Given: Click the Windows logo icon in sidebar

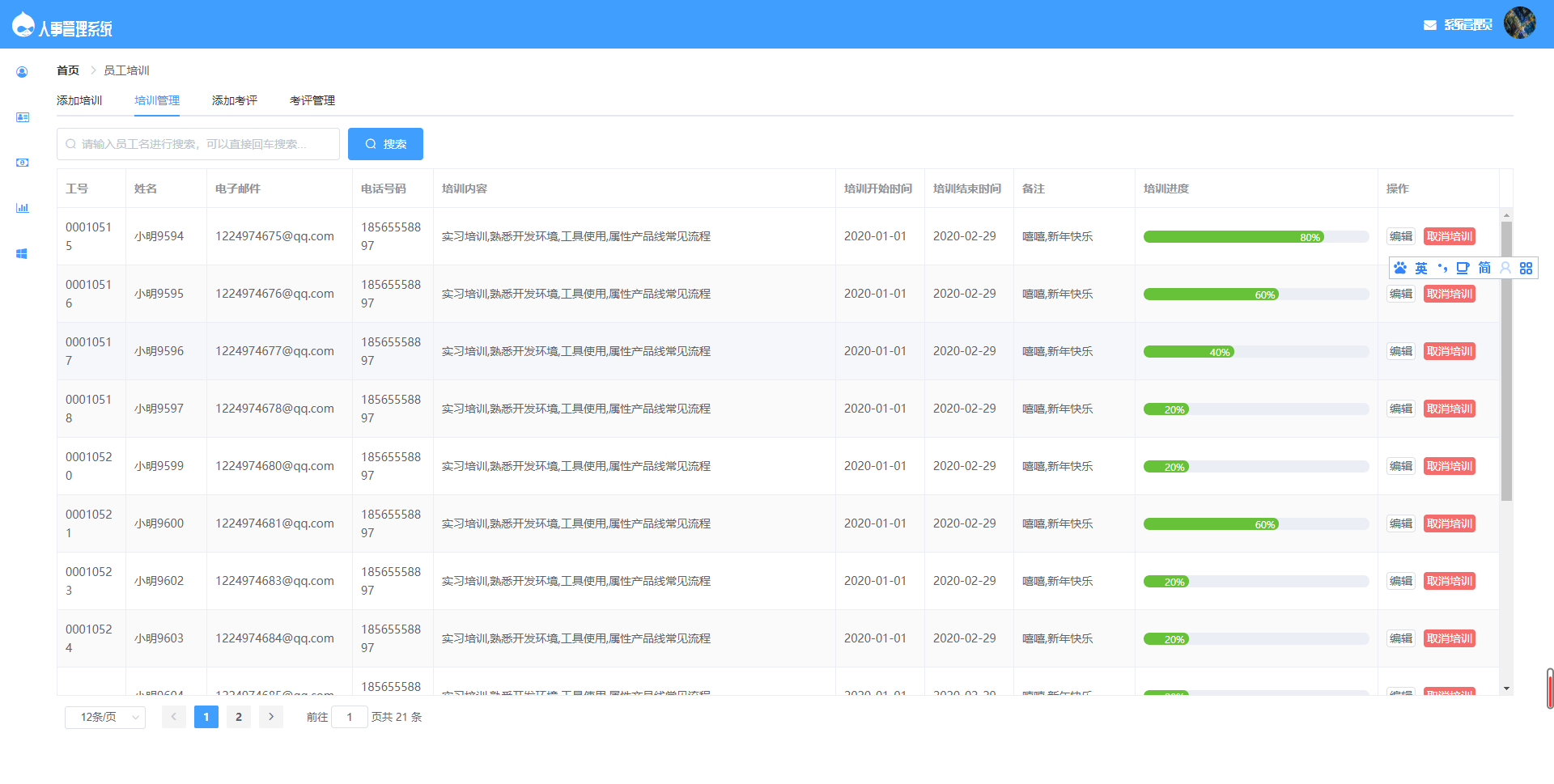Looking at the screenshot, I should [22, 252].
